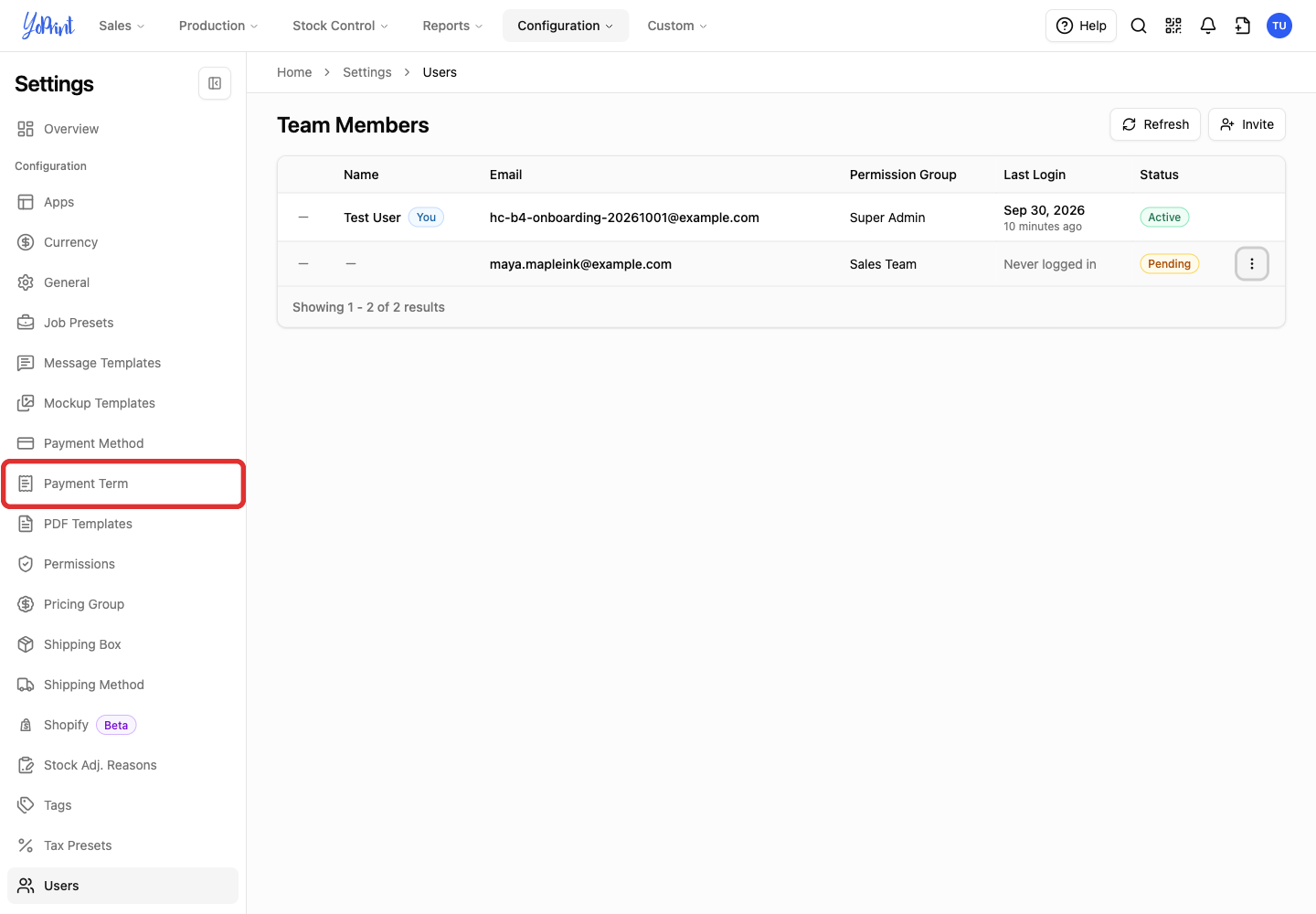Click the Never logged in text

[x=1050, y=264]
